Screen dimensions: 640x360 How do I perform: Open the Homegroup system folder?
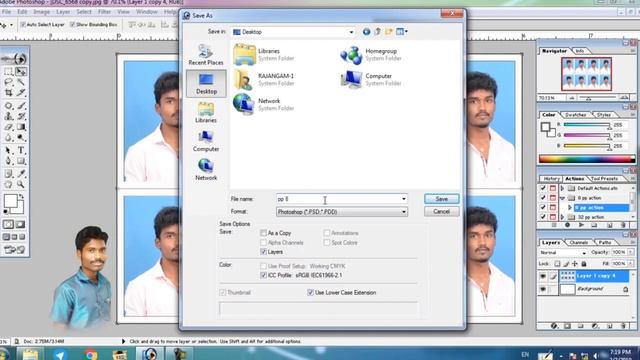[371, 55]
